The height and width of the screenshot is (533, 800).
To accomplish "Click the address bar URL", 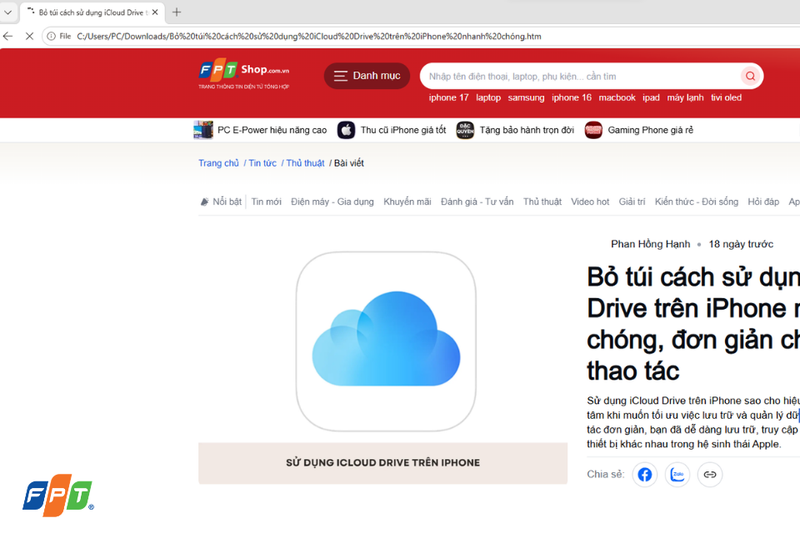I will 309,36.
